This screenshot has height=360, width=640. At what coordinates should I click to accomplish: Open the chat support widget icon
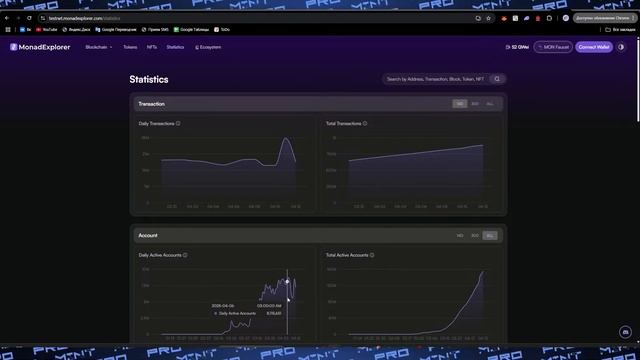(x=625, y=332)
